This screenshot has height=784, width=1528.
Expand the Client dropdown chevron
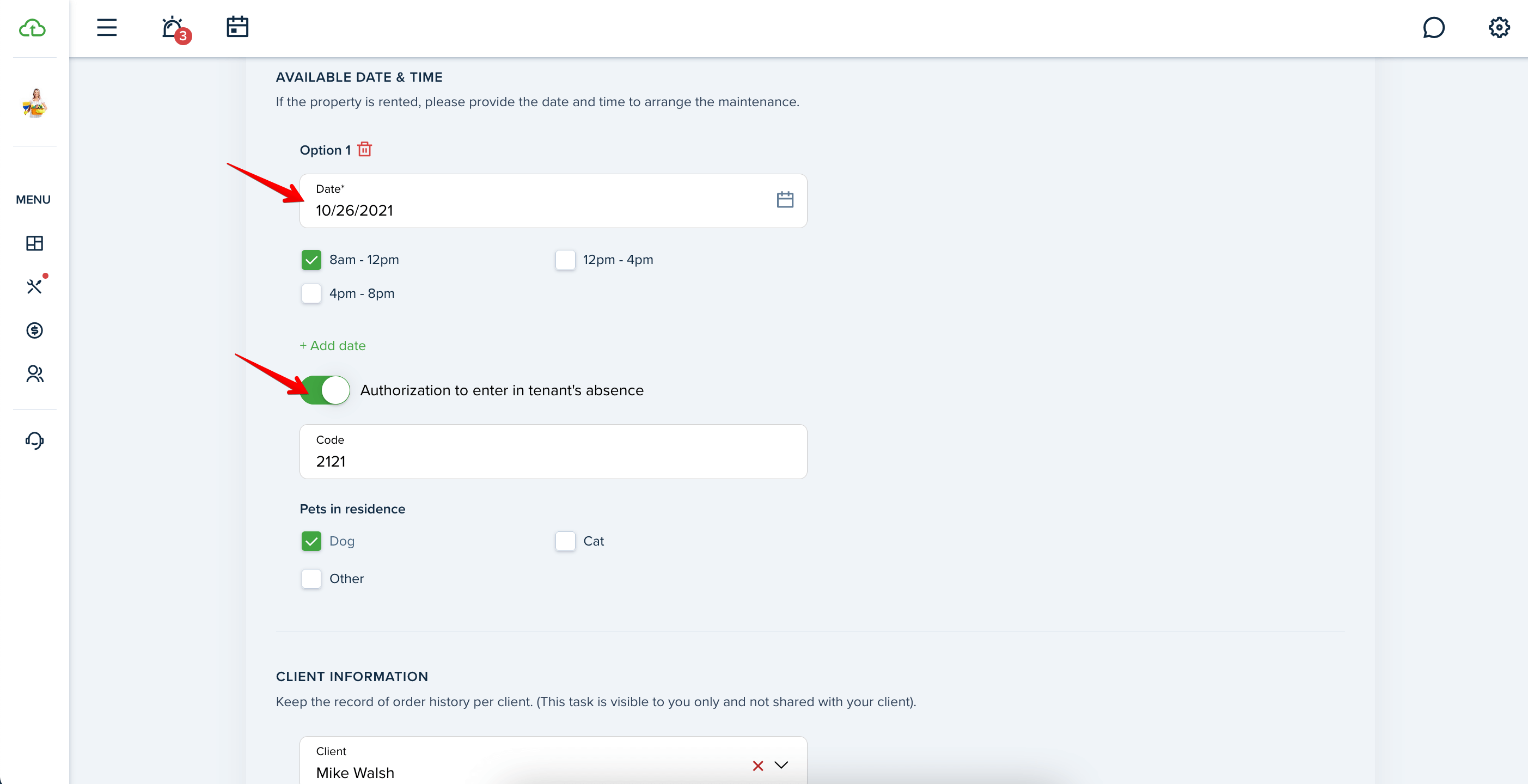click(781, 765)
